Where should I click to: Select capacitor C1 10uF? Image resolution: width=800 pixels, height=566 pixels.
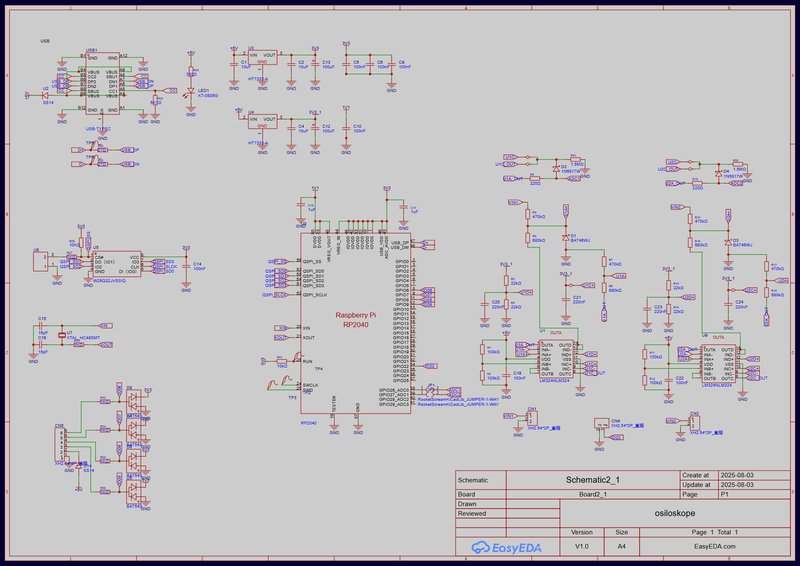point(234,64)
